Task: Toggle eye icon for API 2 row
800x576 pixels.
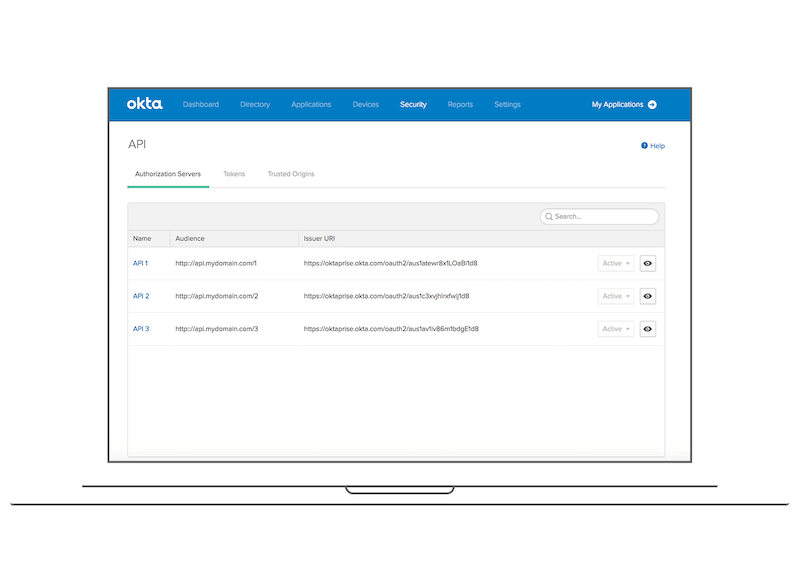Action: pyautogui.click(x=648, y=296)
